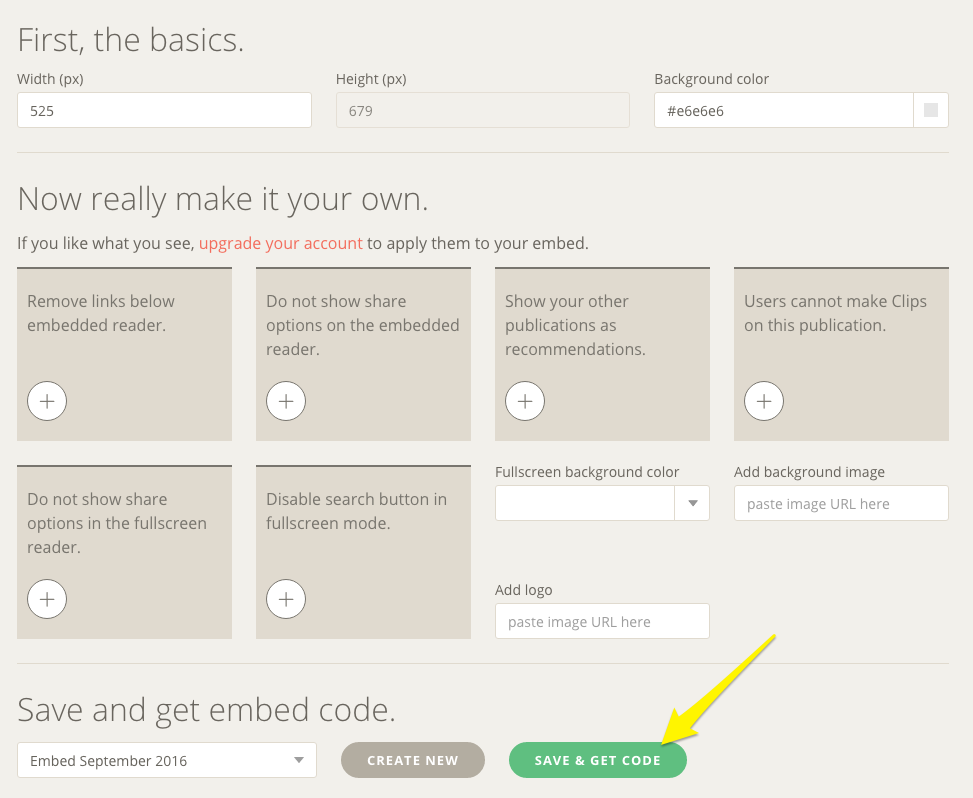The height and width of the screenshot is (798, 973).
Task: Click plus icon under share options on embedded reader
Action: pos(286,401)
